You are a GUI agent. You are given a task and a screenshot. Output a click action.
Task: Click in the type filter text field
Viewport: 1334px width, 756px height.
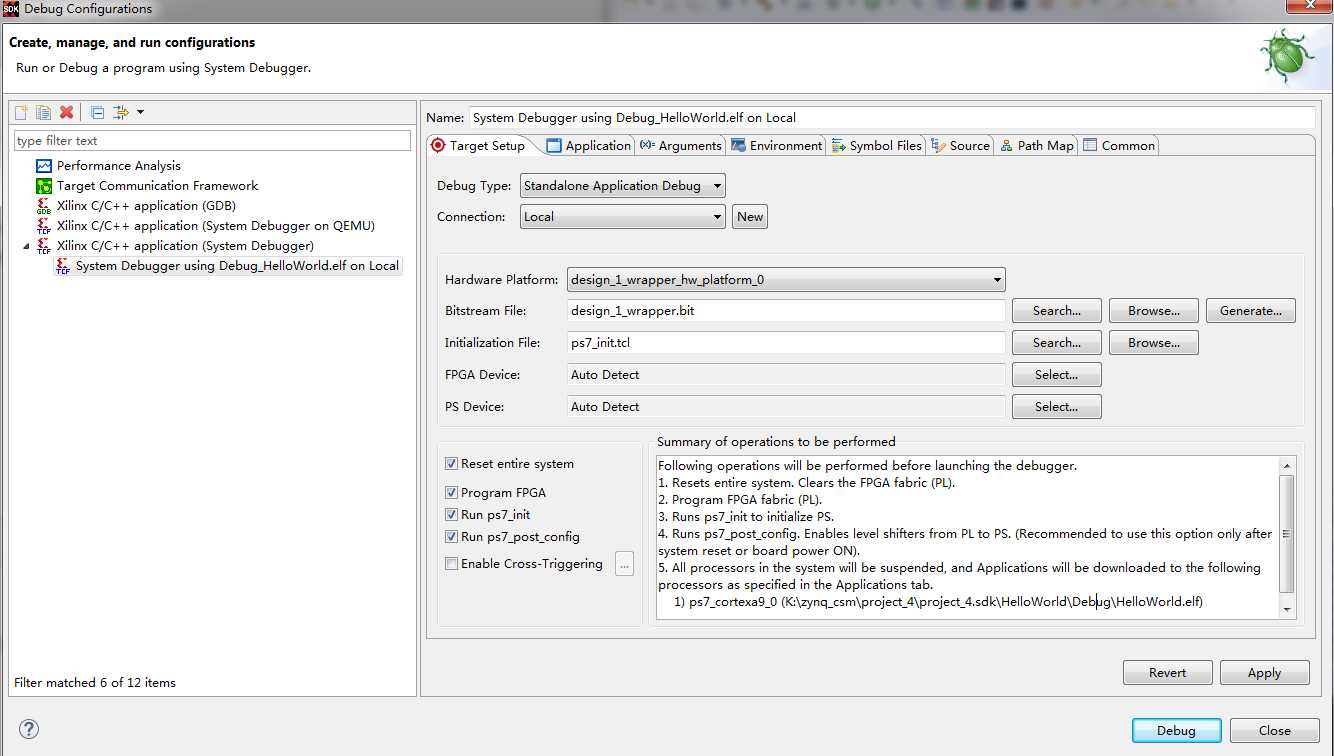click(213, 141)
